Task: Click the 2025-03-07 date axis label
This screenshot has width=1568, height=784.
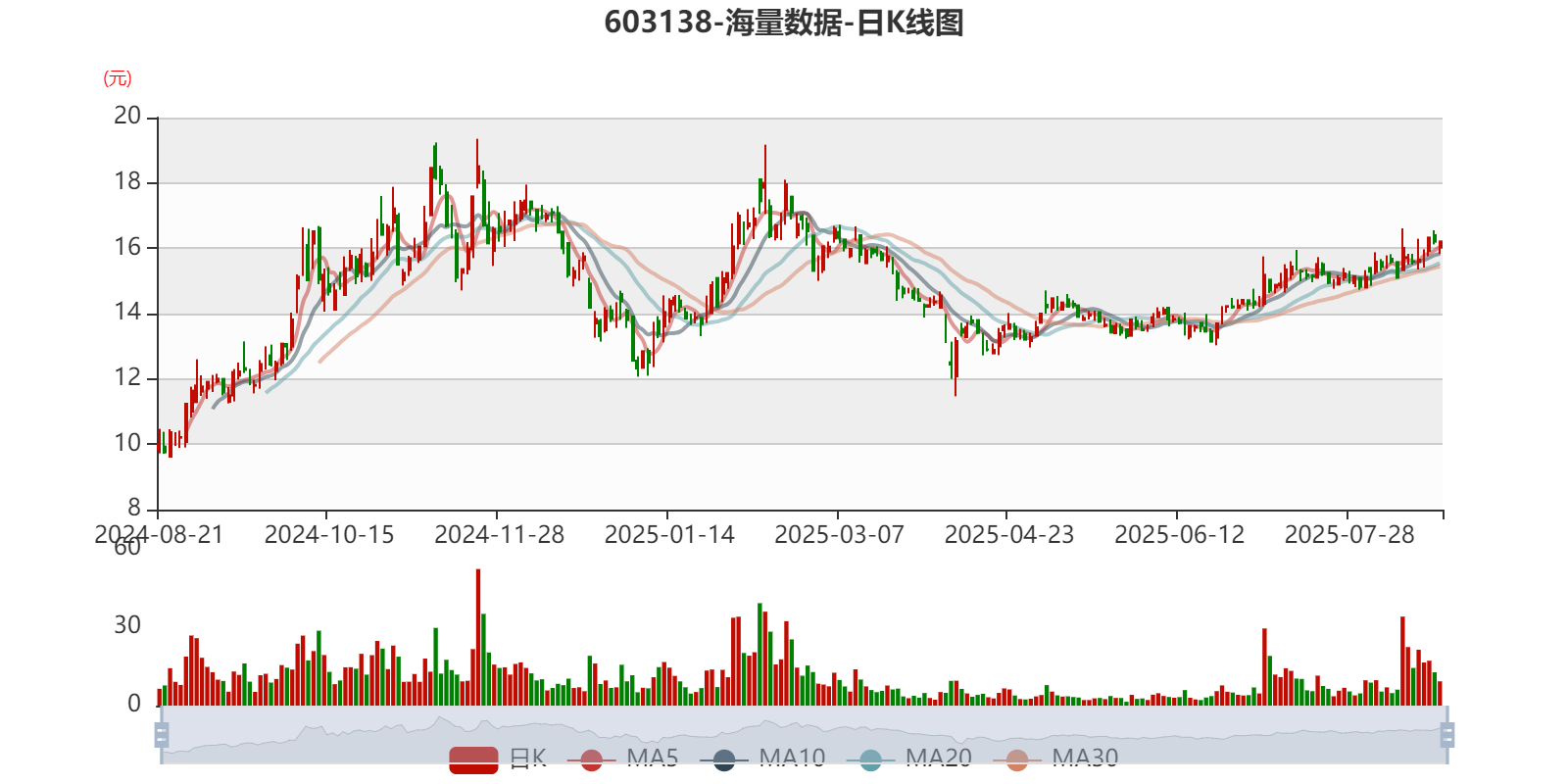Action: [x=840, y=535]
